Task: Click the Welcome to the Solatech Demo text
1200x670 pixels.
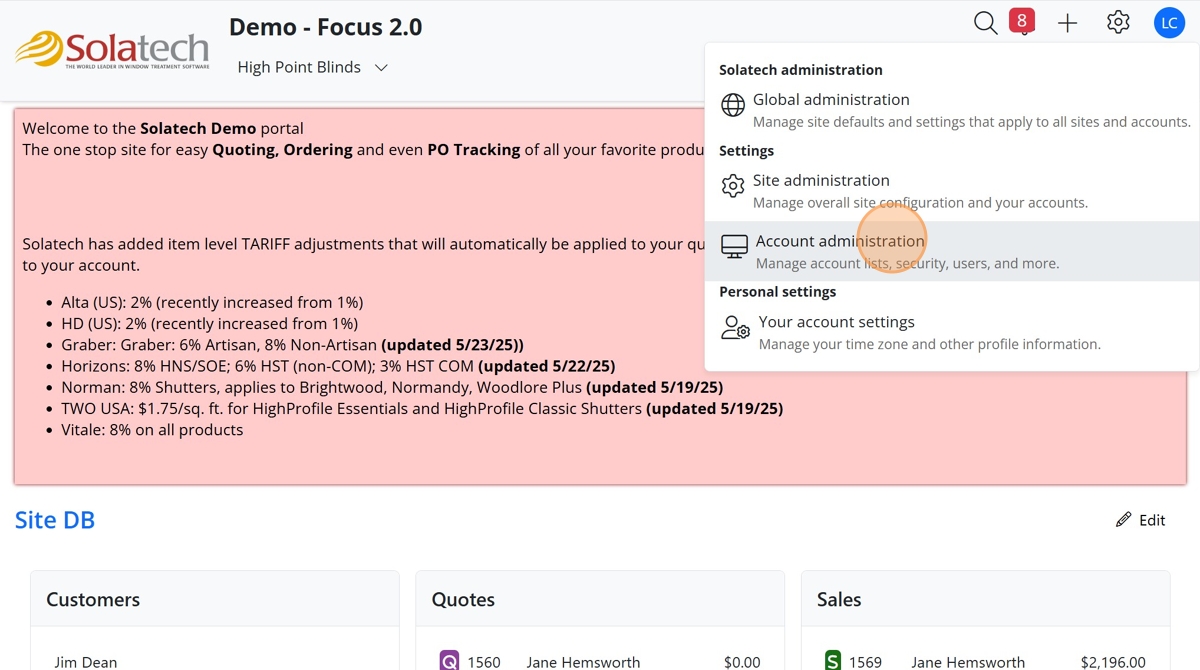Action: tap(163, 128)
